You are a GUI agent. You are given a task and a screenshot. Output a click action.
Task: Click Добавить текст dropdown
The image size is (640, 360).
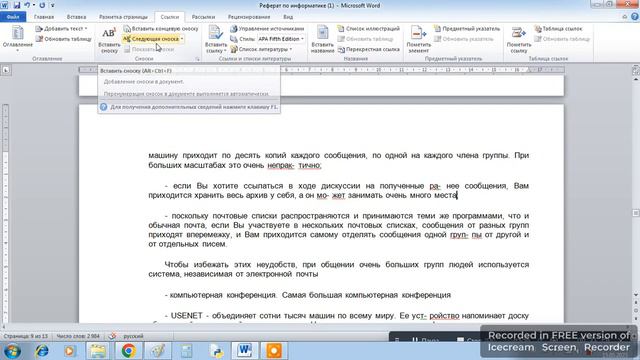pos(61,29)
